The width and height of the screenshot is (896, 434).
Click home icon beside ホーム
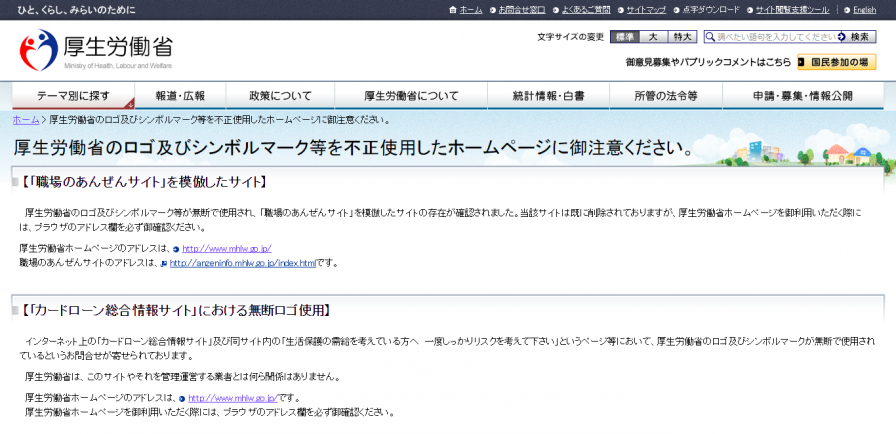pyautogui.click(x=453, y=10)
